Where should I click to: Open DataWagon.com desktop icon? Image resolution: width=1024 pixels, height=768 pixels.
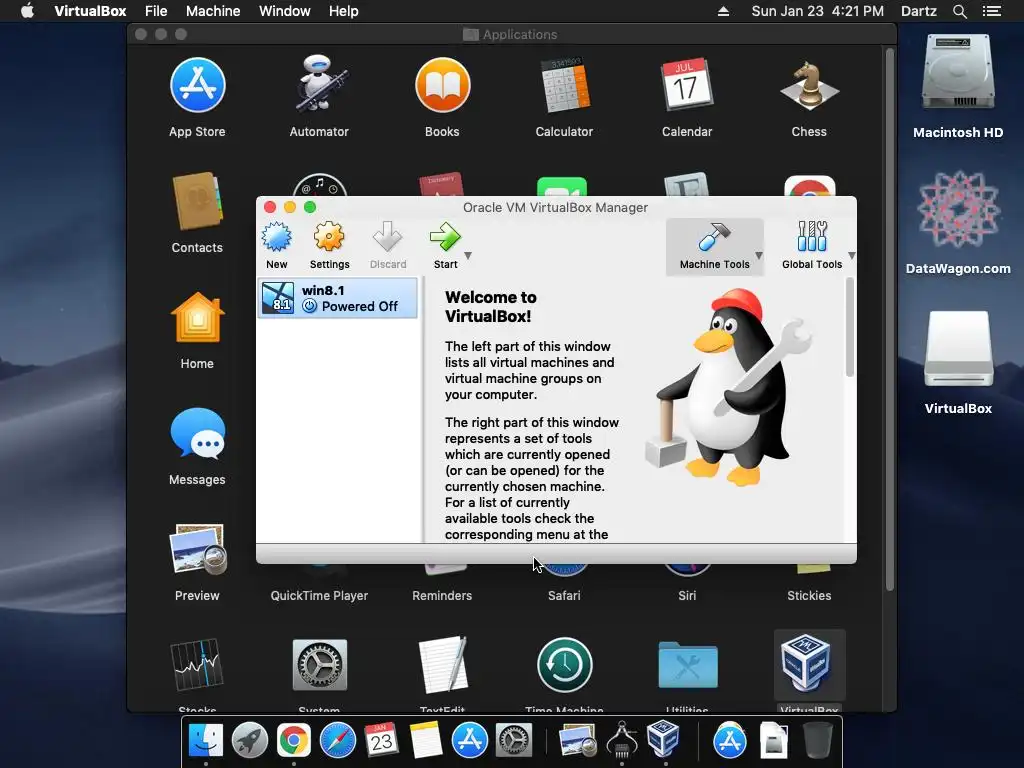[958, 210]
